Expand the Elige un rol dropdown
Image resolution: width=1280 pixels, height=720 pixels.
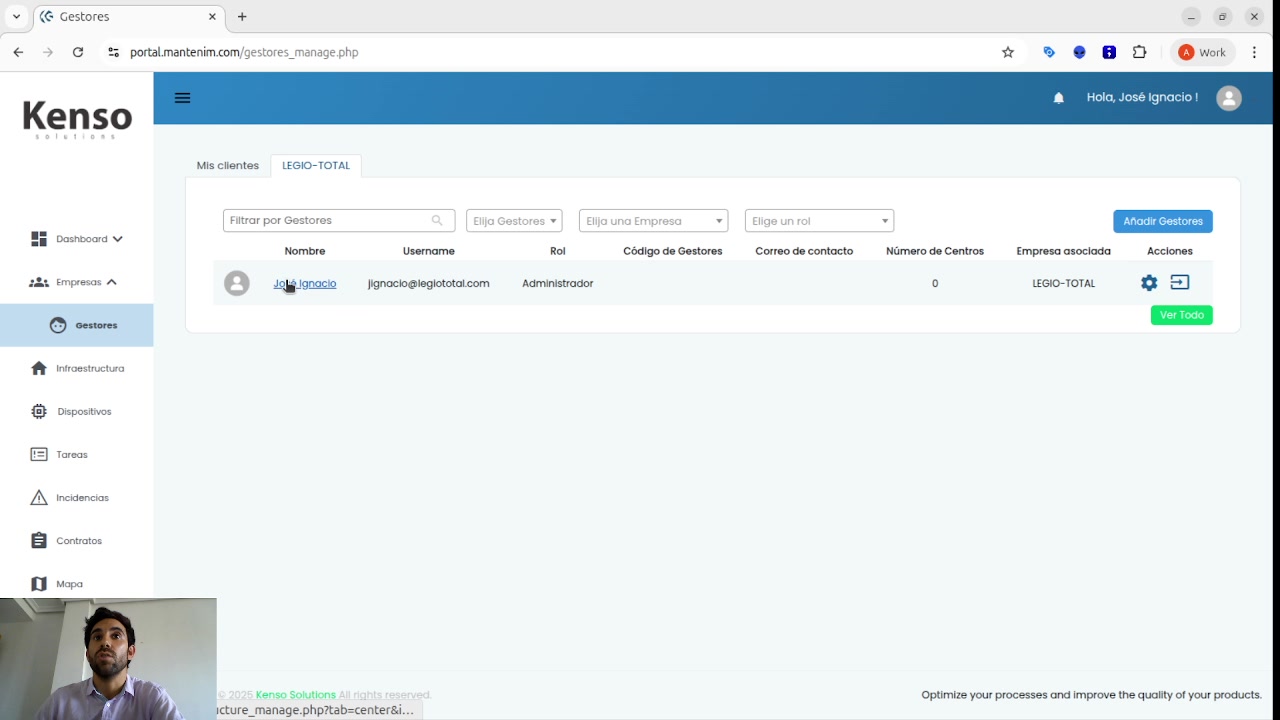tap(819, 221)
